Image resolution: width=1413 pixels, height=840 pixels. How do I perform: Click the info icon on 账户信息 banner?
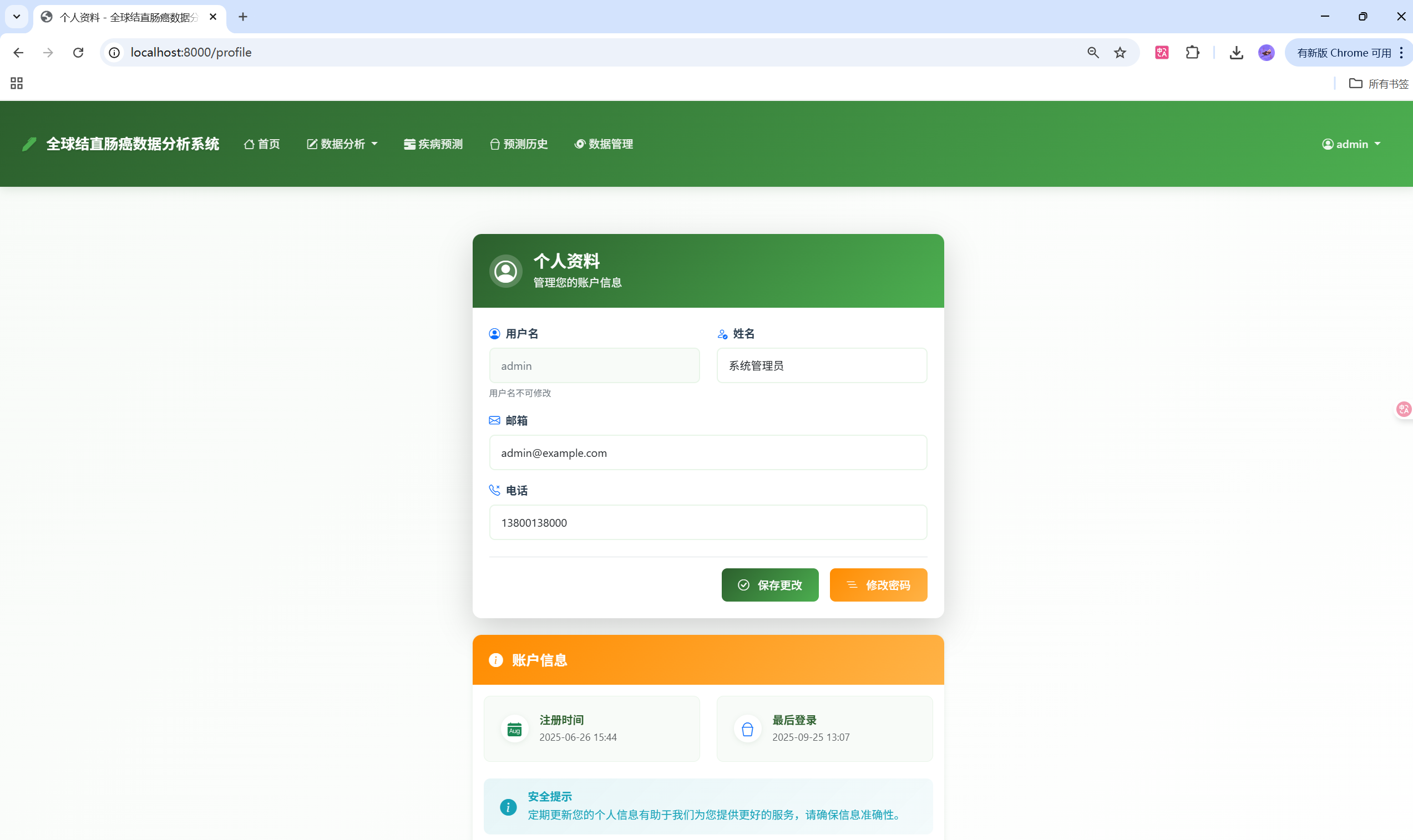pos(495,660)
